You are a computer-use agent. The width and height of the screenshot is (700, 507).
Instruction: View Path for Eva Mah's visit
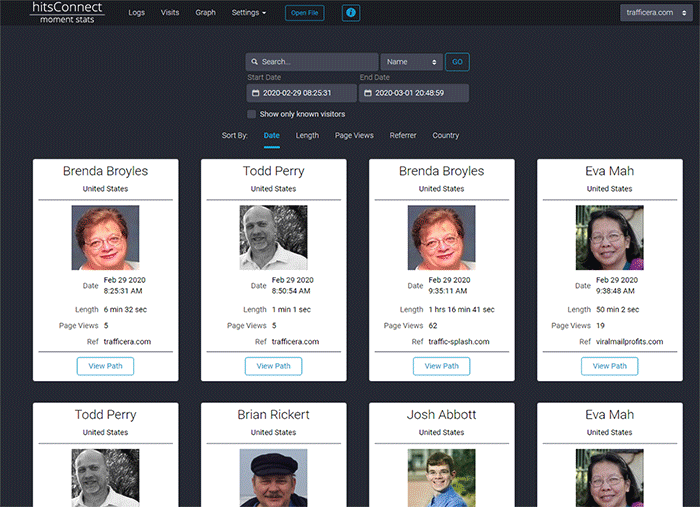point(609,366)
